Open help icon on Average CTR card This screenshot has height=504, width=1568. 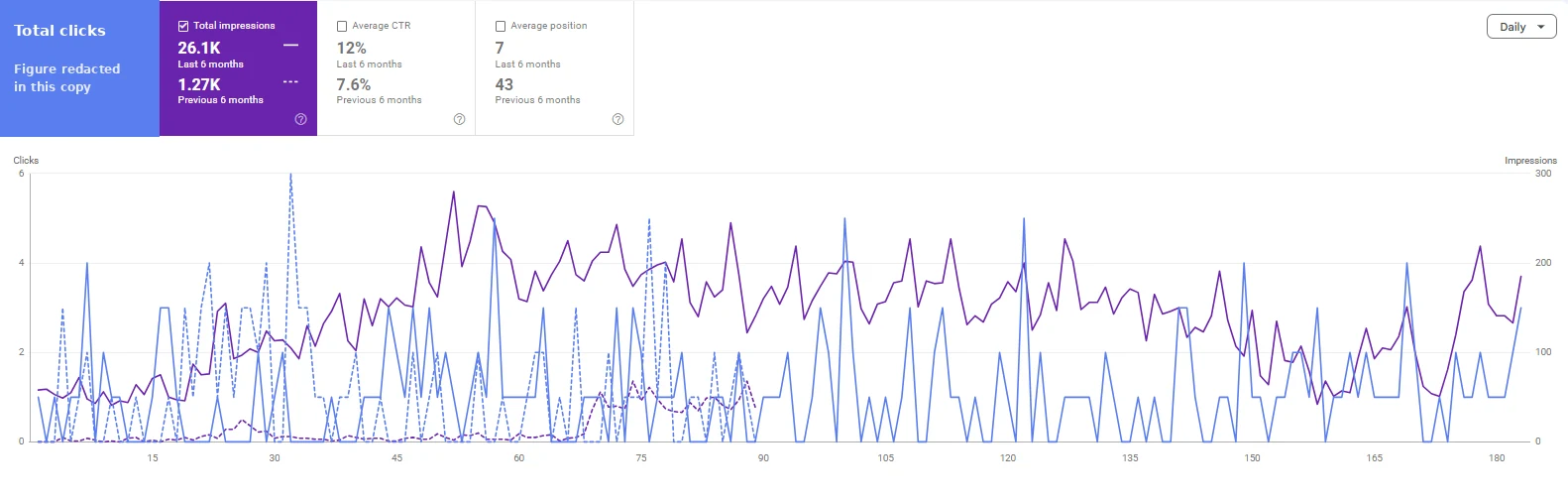click(x=460, y=119)
